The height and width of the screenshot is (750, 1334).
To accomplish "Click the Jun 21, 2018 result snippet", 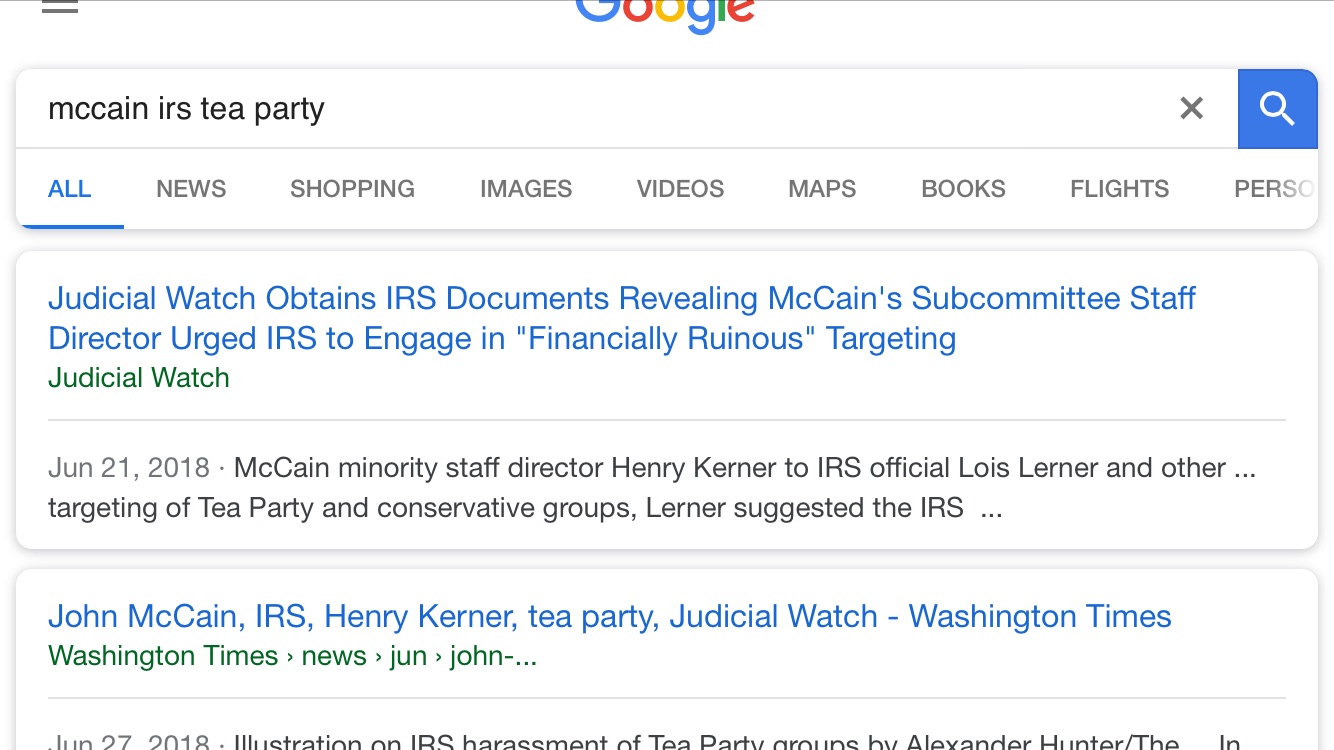I will pyautogui.click(x=652, y=488).
